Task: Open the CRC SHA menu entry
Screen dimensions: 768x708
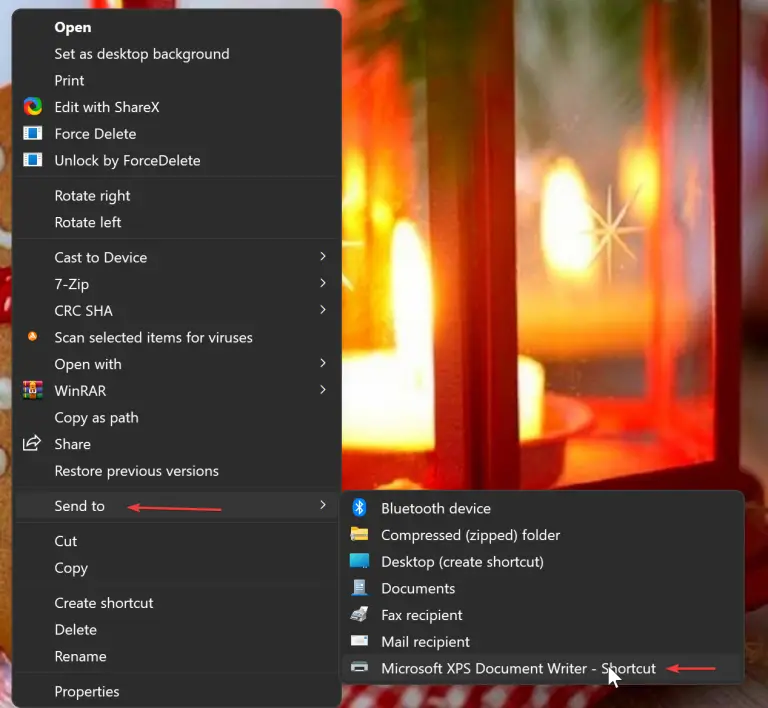Action: (x=177, y=311)
